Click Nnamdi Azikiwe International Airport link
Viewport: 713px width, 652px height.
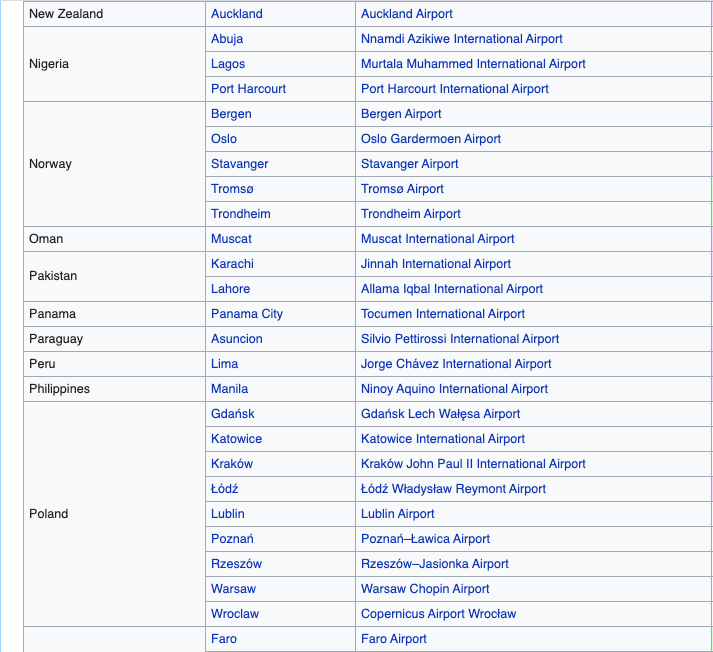[x=461, y=39]
